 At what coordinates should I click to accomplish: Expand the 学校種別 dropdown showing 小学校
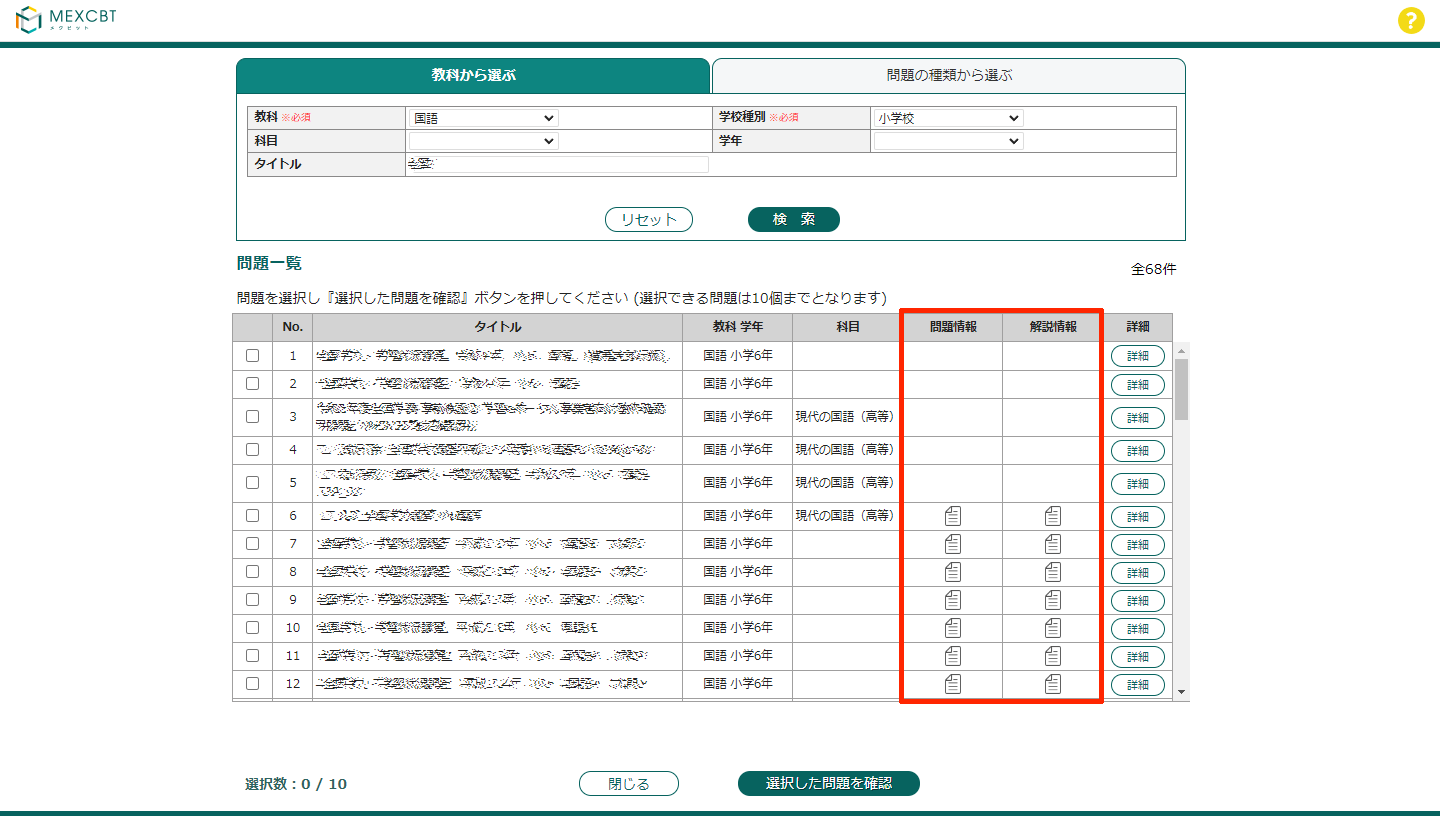coord(948,118)
